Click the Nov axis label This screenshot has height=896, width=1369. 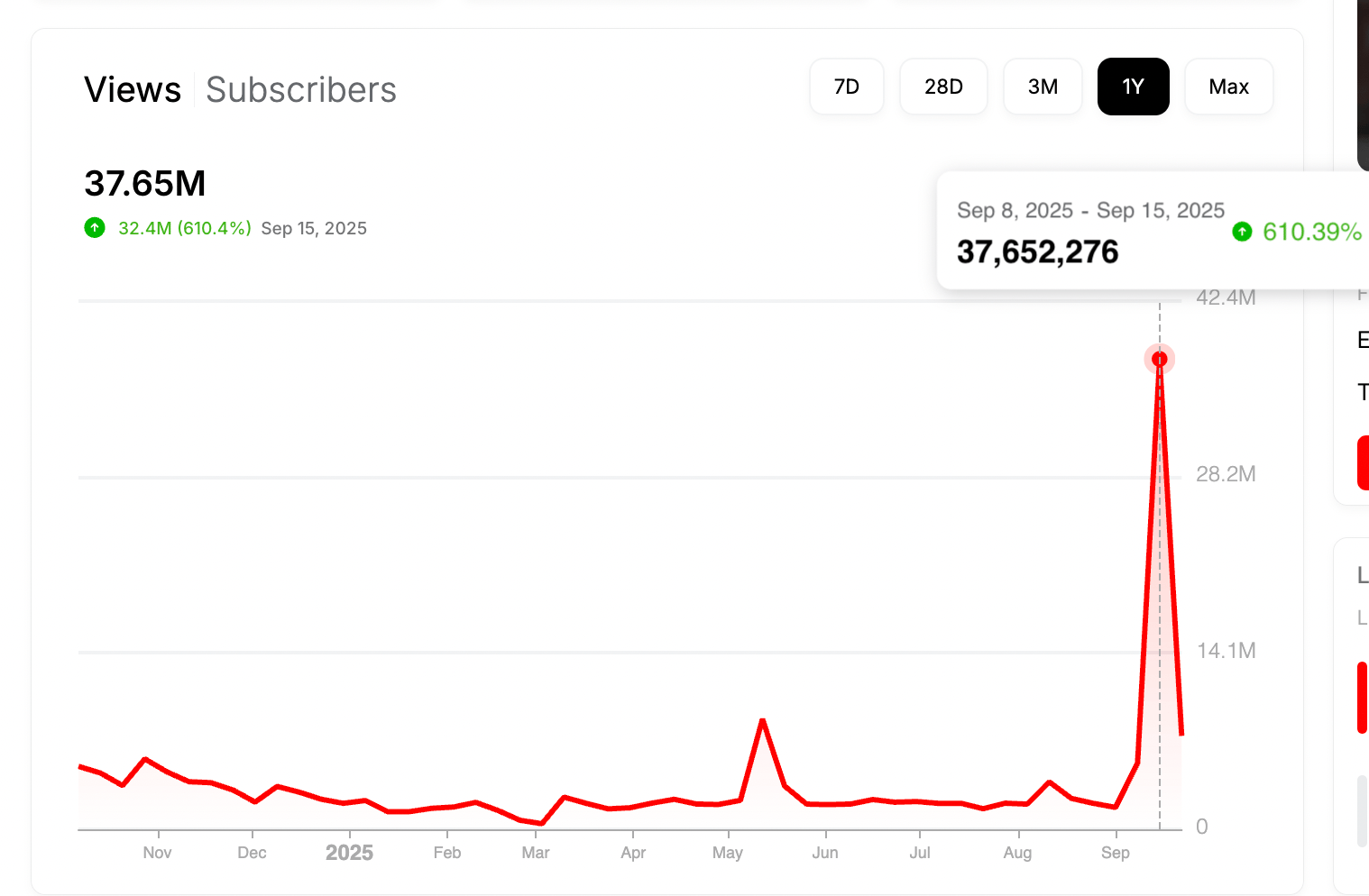click(x=157, y=853)
